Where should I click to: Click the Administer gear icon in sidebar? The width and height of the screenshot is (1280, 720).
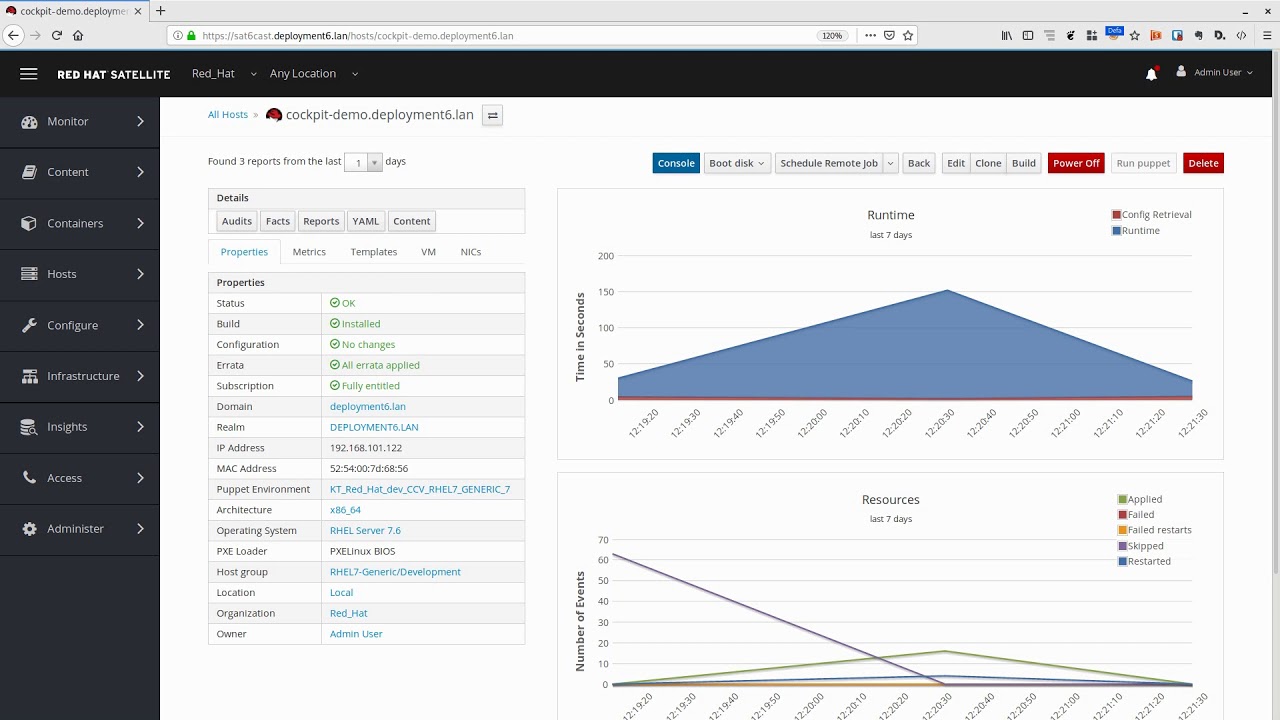29,529
